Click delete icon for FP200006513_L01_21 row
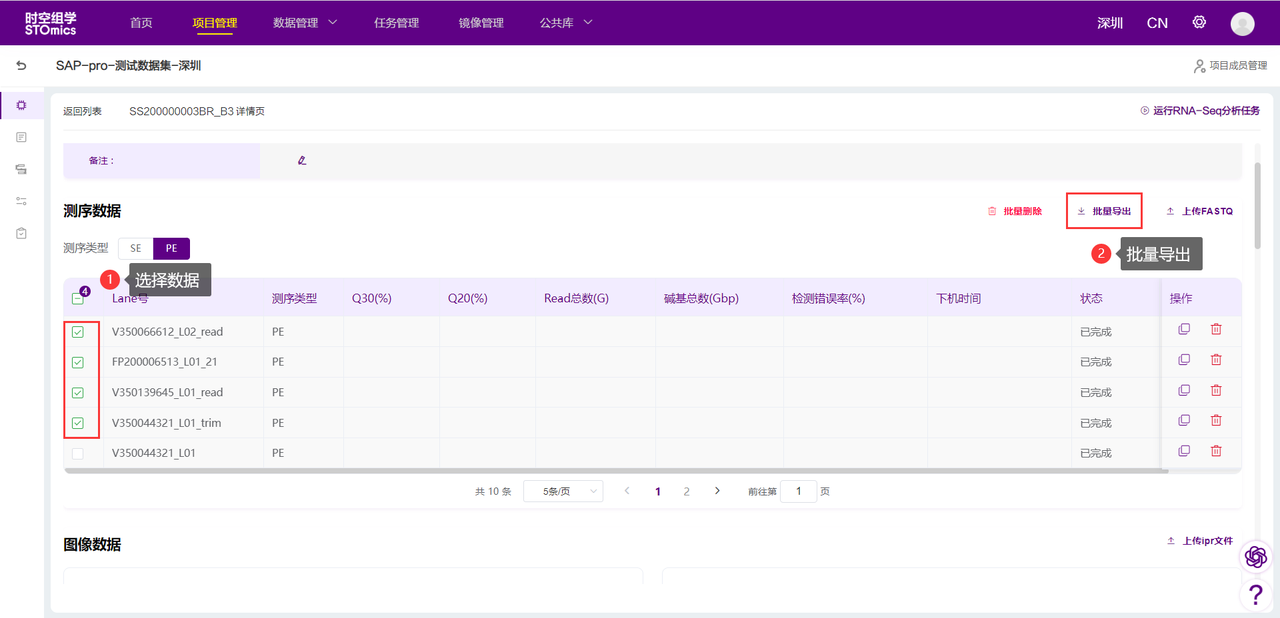 click(x=1216, y=360)
